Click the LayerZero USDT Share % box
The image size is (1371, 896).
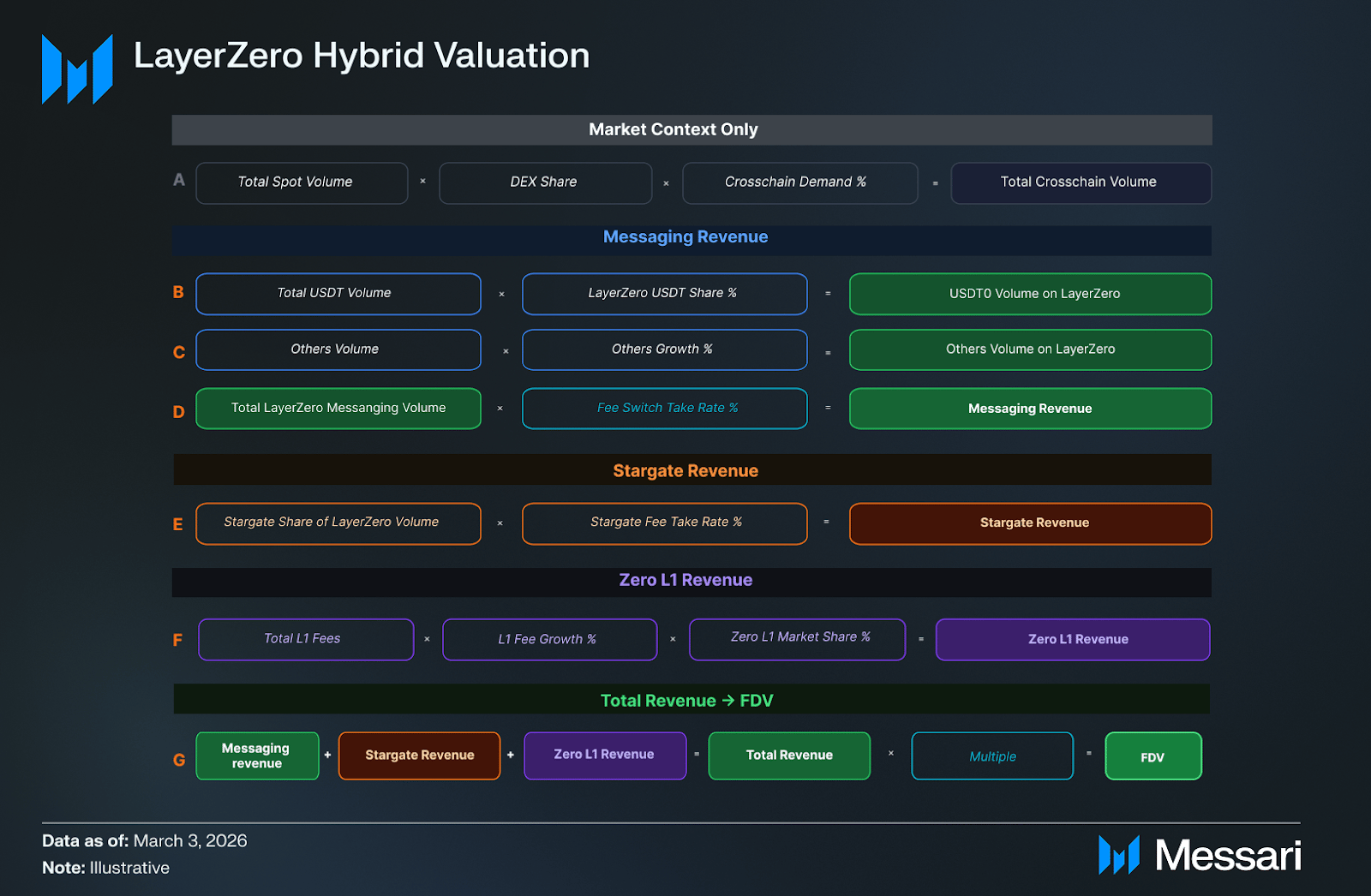pos(664,294)
